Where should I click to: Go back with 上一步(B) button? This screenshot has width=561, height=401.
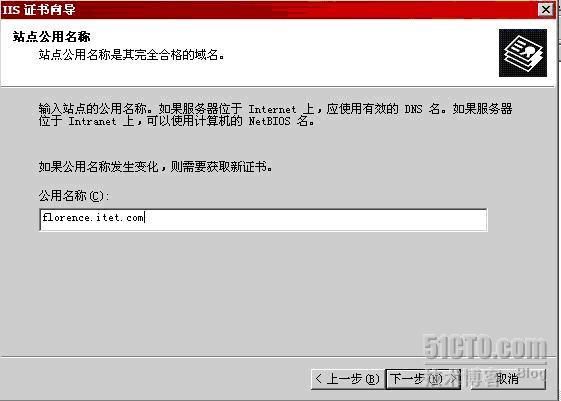pos(348,379)
